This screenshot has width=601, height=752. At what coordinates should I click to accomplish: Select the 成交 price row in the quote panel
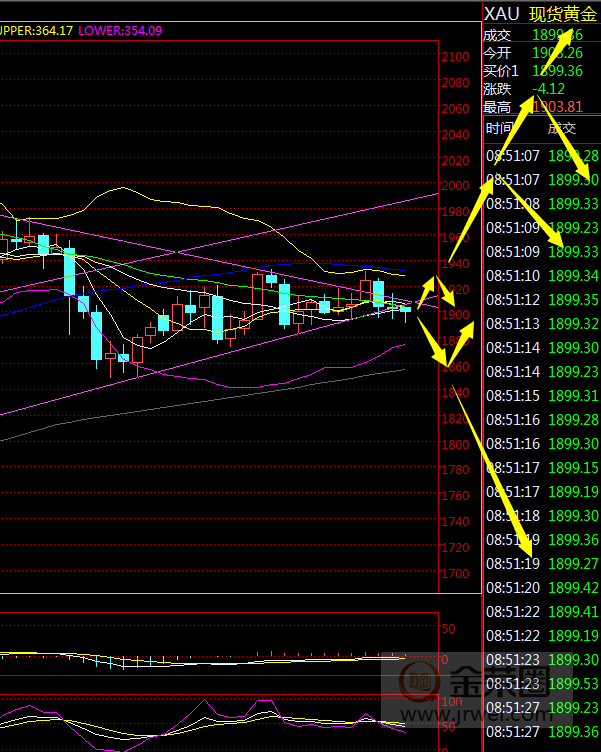click(540, 34)
